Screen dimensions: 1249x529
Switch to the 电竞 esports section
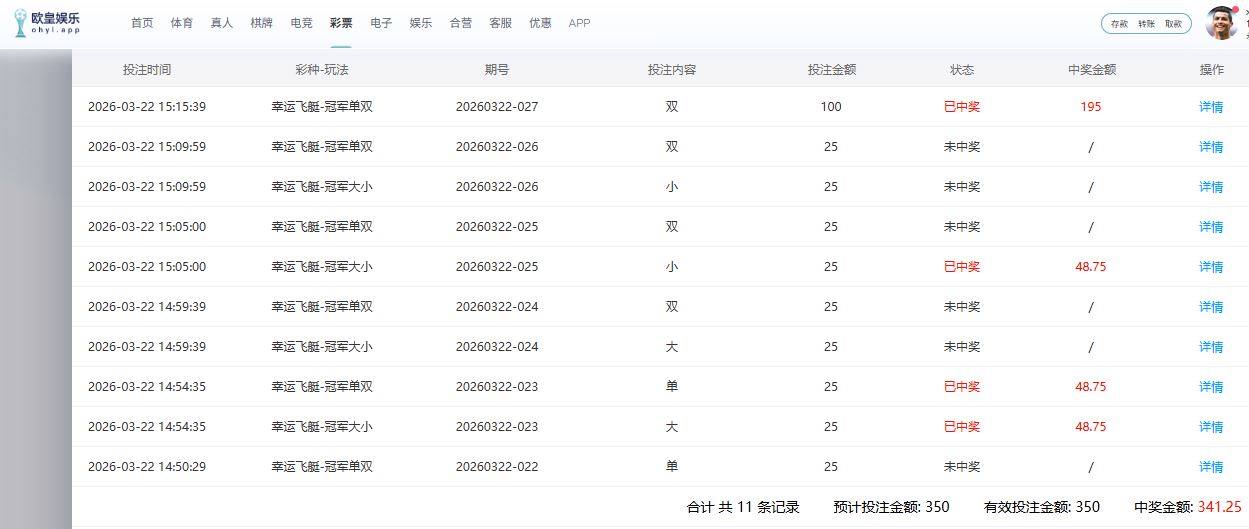(x=301, y=23)
